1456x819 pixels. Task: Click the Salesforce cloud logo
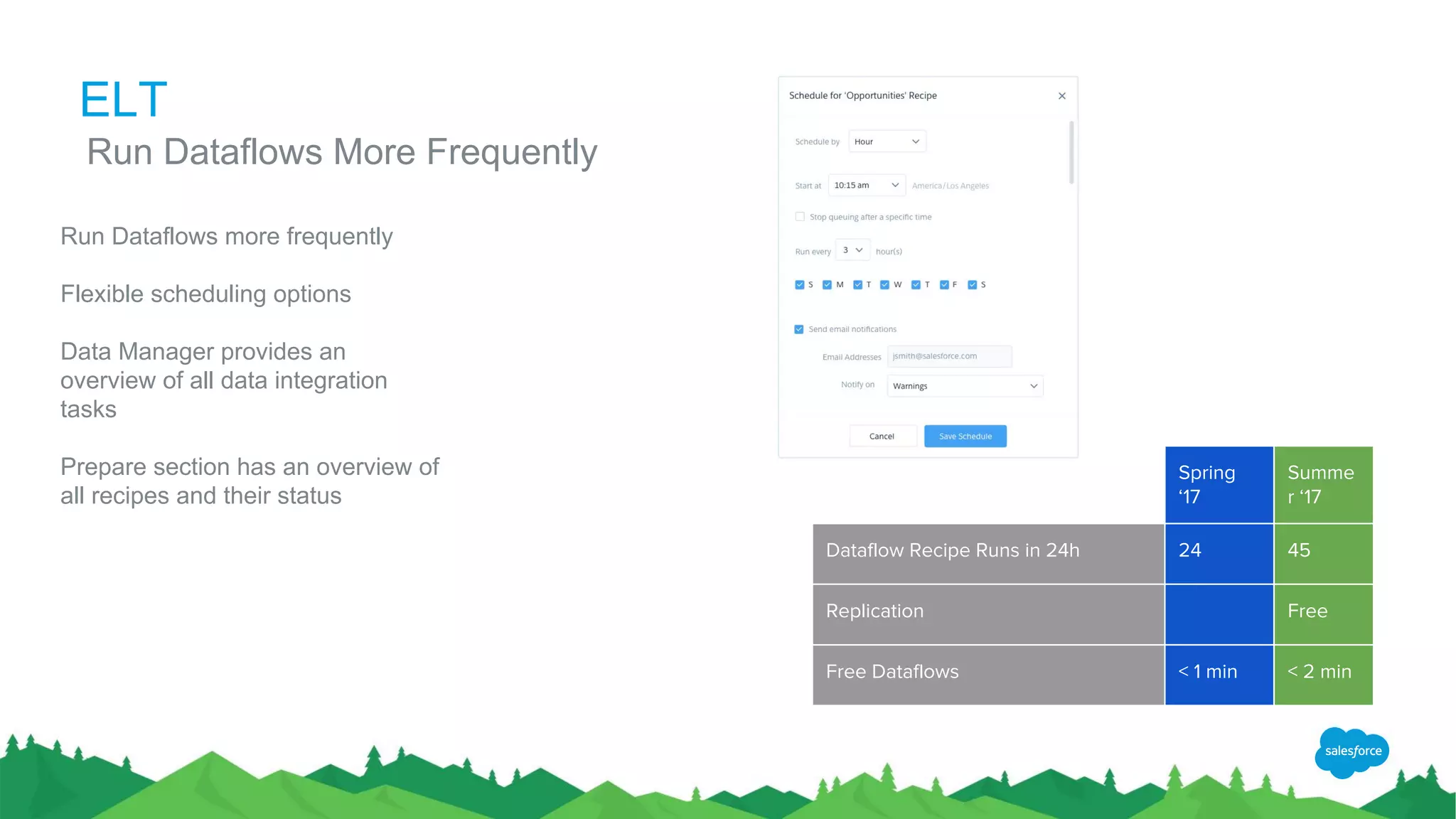1352,752
